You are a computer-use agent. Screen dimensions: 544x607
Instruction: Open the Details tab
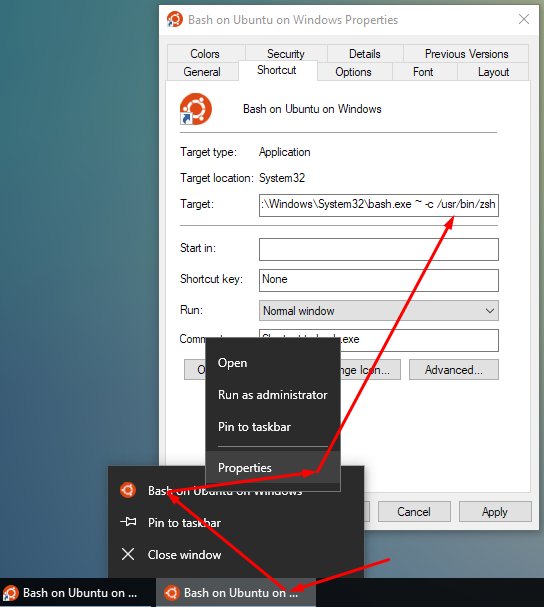[365, 53]
